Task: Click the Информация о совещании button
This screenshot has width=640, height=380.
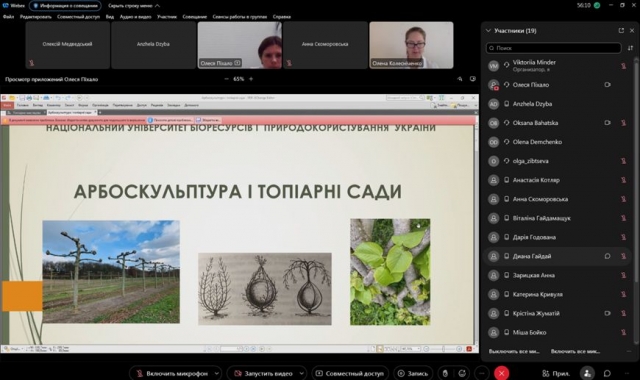Action: (66, 6)
